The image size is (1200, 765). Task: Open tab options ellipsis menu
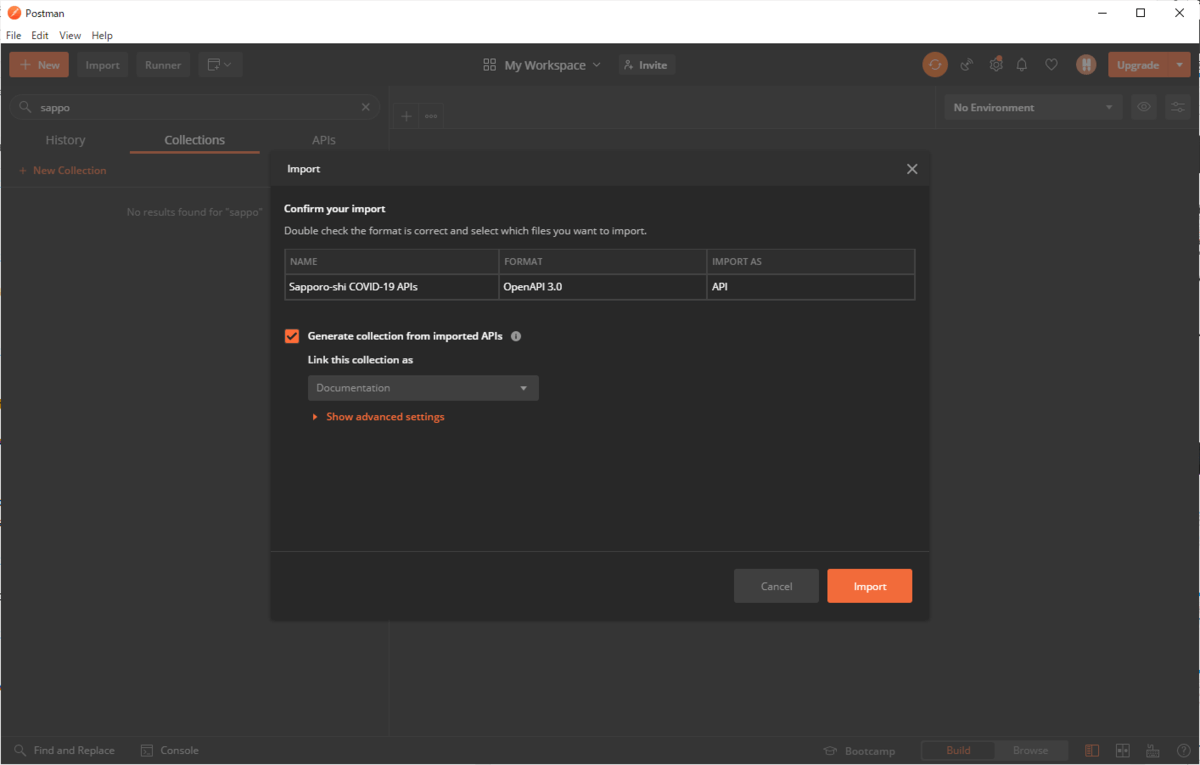(431, 116)
